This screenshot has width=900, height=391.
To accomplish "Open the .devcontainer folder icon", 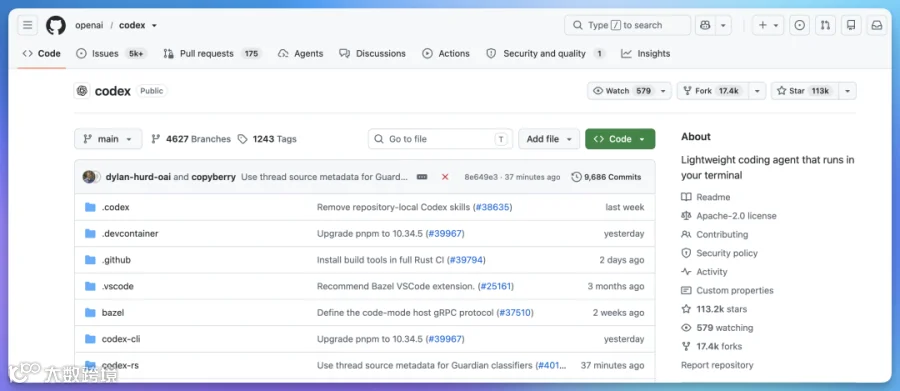I will [x=90, y=234].
